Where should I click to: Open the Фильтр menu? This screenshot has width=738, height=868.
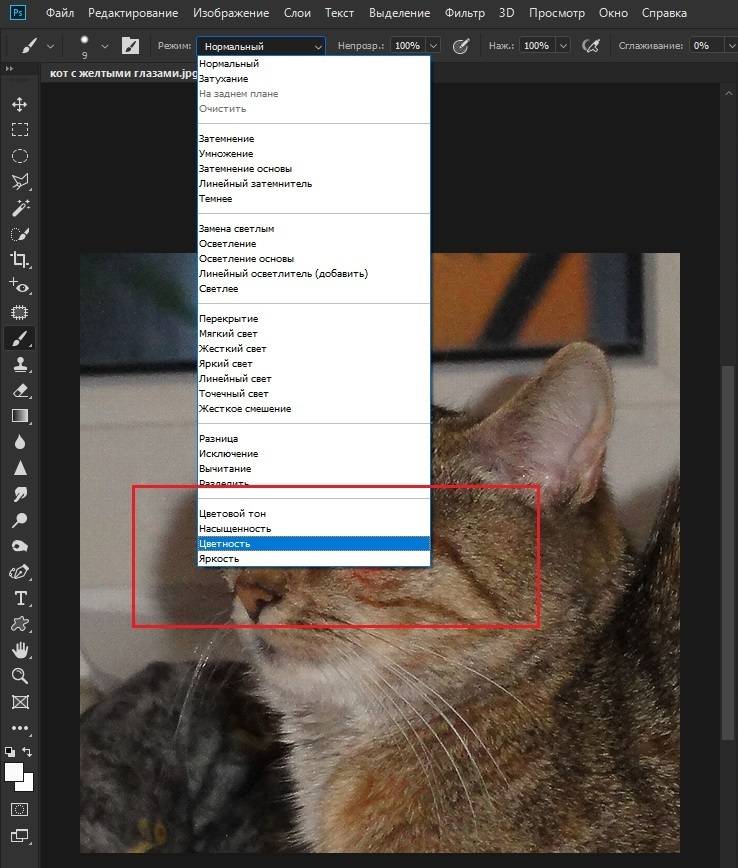[465, 14]
